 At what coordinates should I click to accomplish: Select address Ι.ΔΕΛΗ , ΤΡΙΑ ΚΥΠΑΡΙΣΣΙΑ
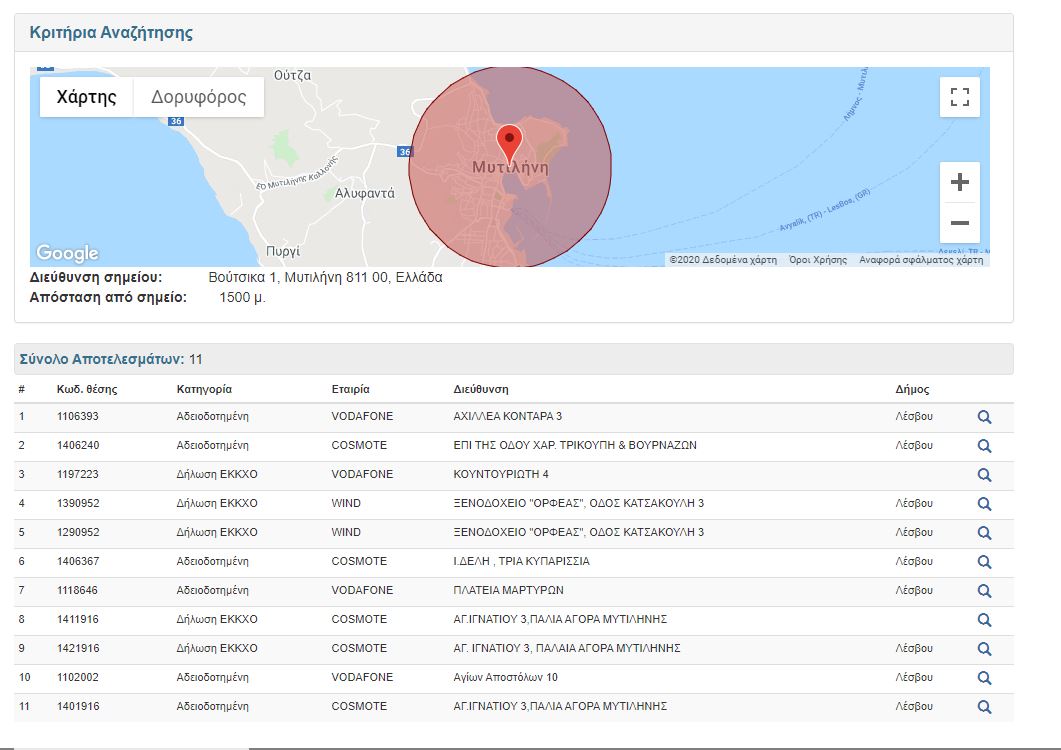tap(521, 561)
